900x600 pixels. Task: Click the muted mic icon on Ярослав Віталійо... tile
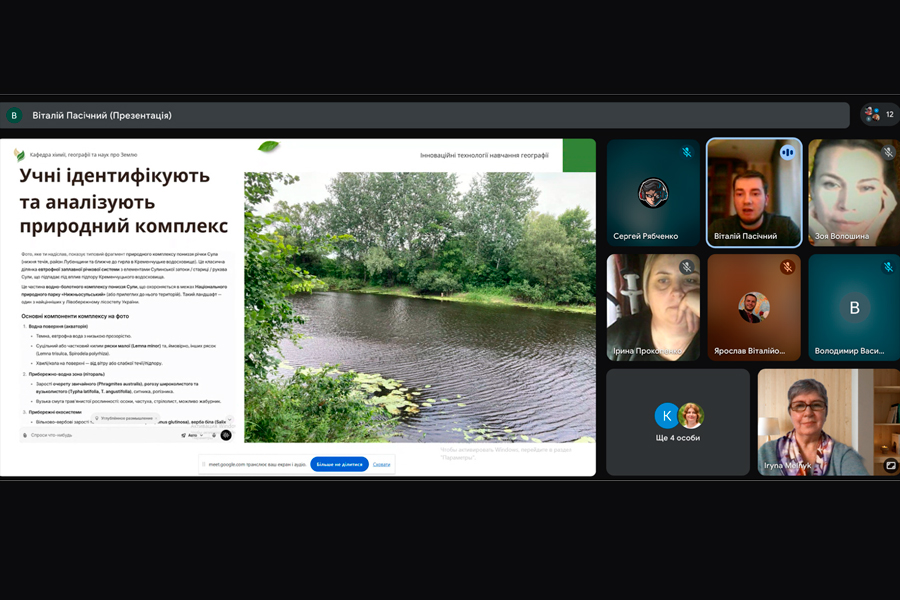coord(787,267)
